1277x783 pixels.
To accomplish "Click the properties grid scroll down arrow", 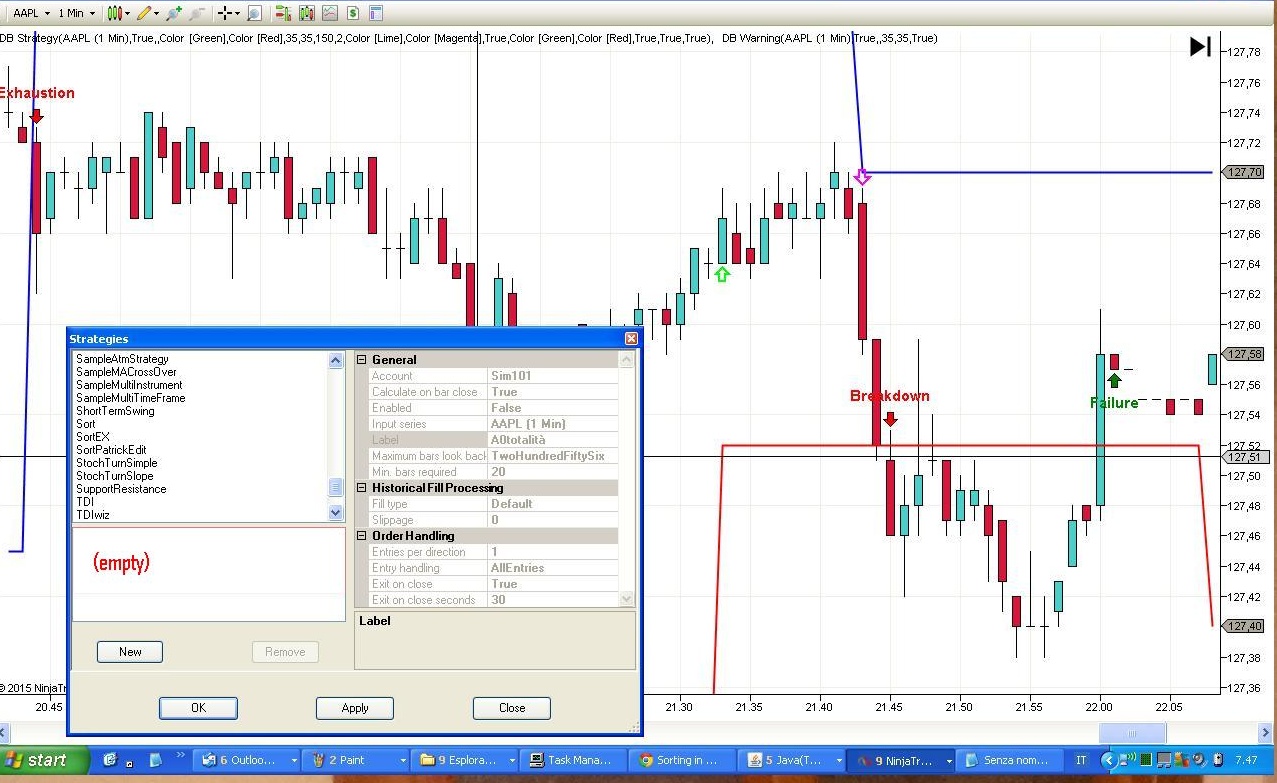I will tap(627, 599).
